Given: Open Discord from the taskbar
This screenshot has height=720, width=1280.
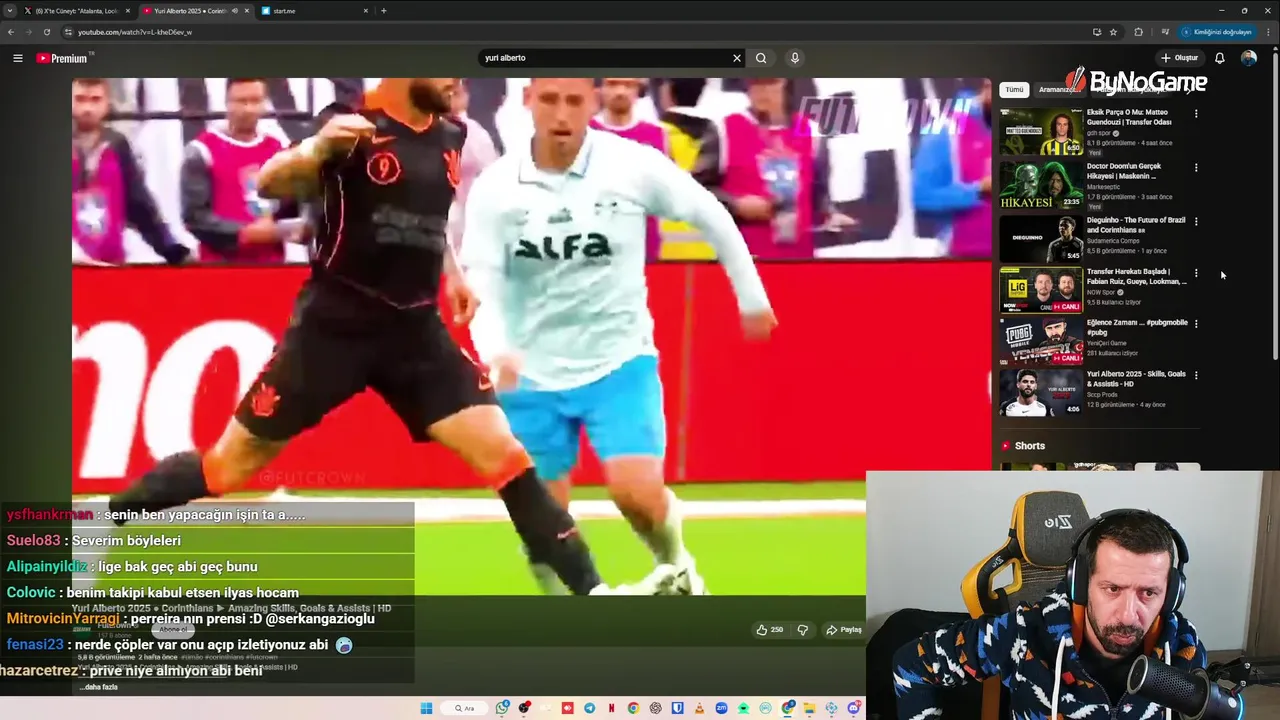Looking at the screenshot, I should [853, 708].
